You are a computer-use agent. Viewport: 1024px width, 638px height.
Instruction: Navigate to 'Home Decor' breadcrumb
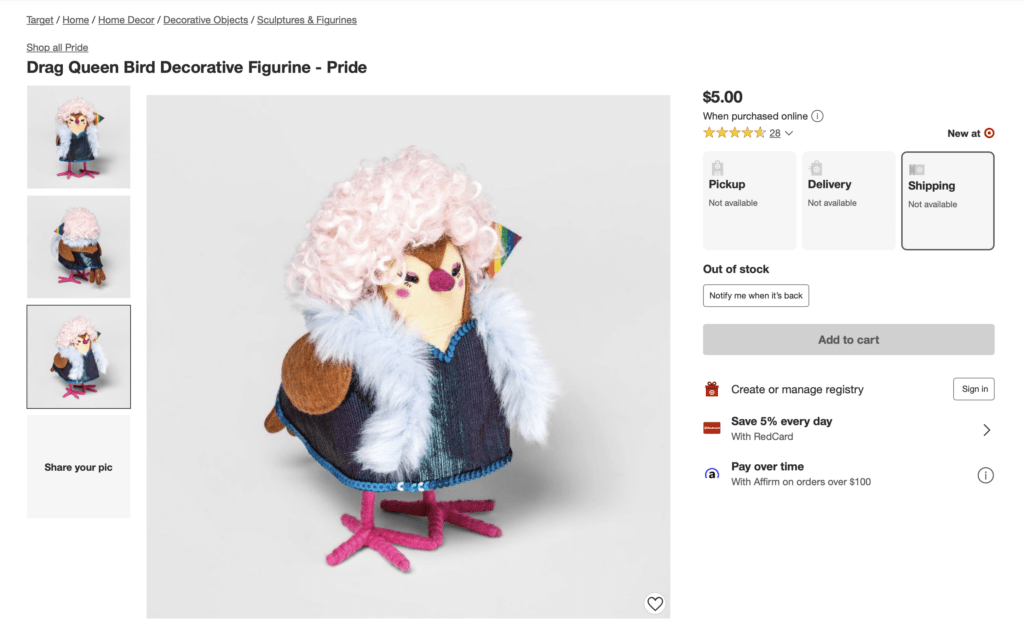(x=126, y=19)
